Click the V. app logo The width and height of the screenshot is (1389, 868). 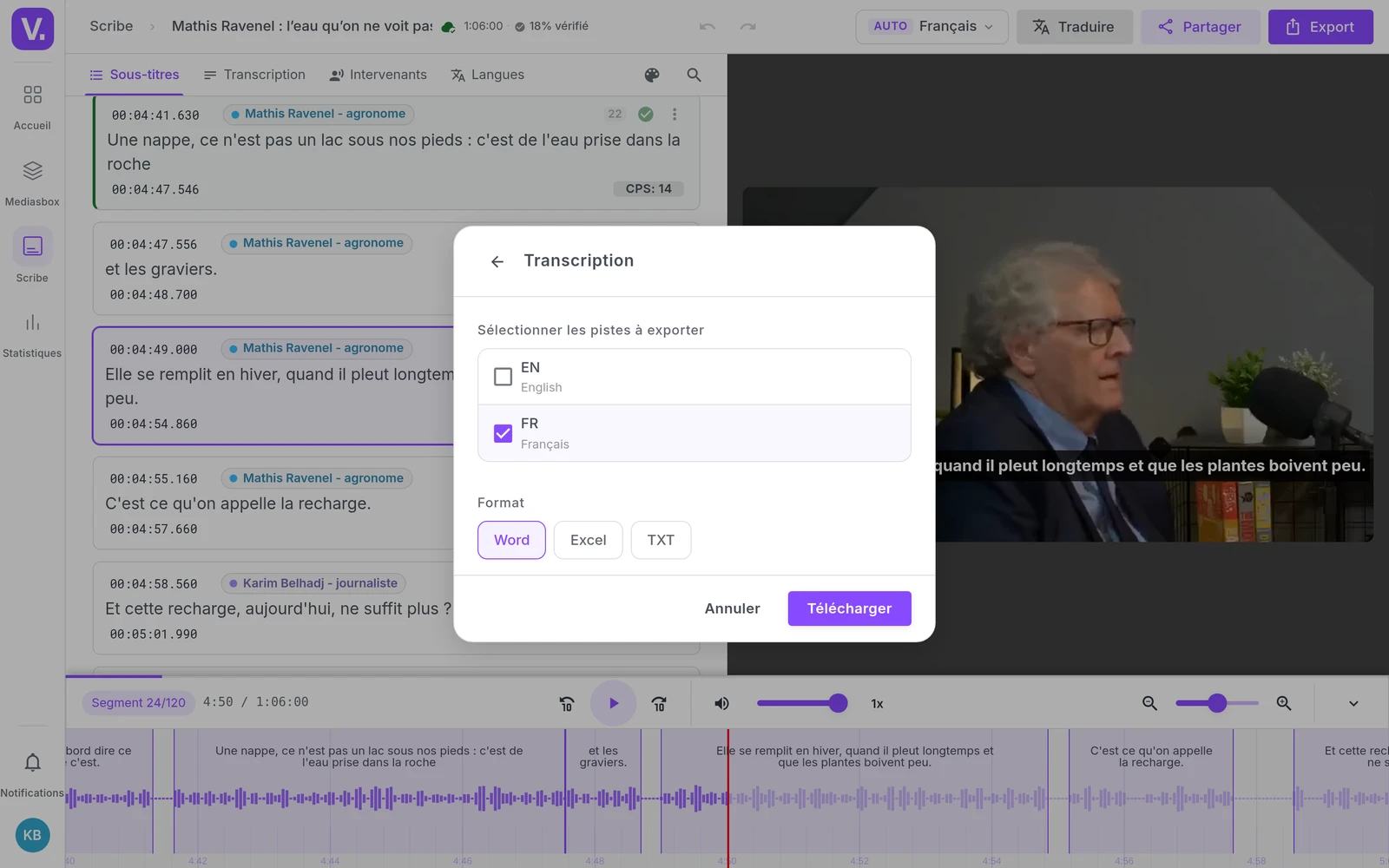[33, 29]
